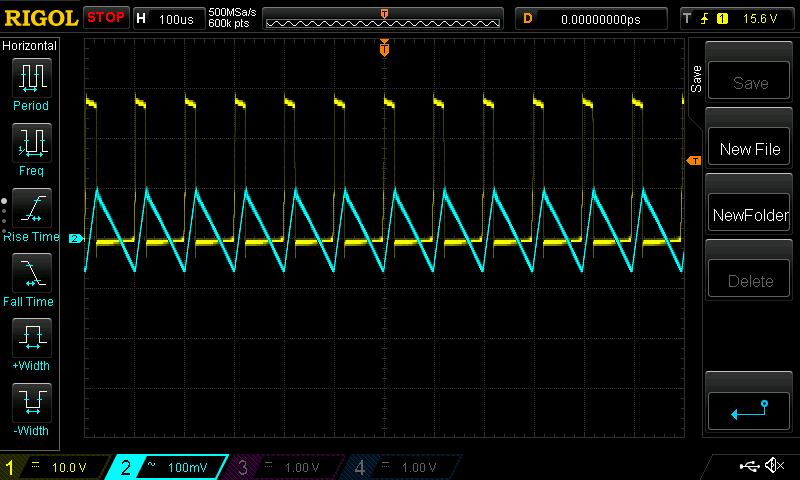Click the channel 3 scale 1.00 V
This screenshot has width=800, height=480.
(x=302, y=468)
